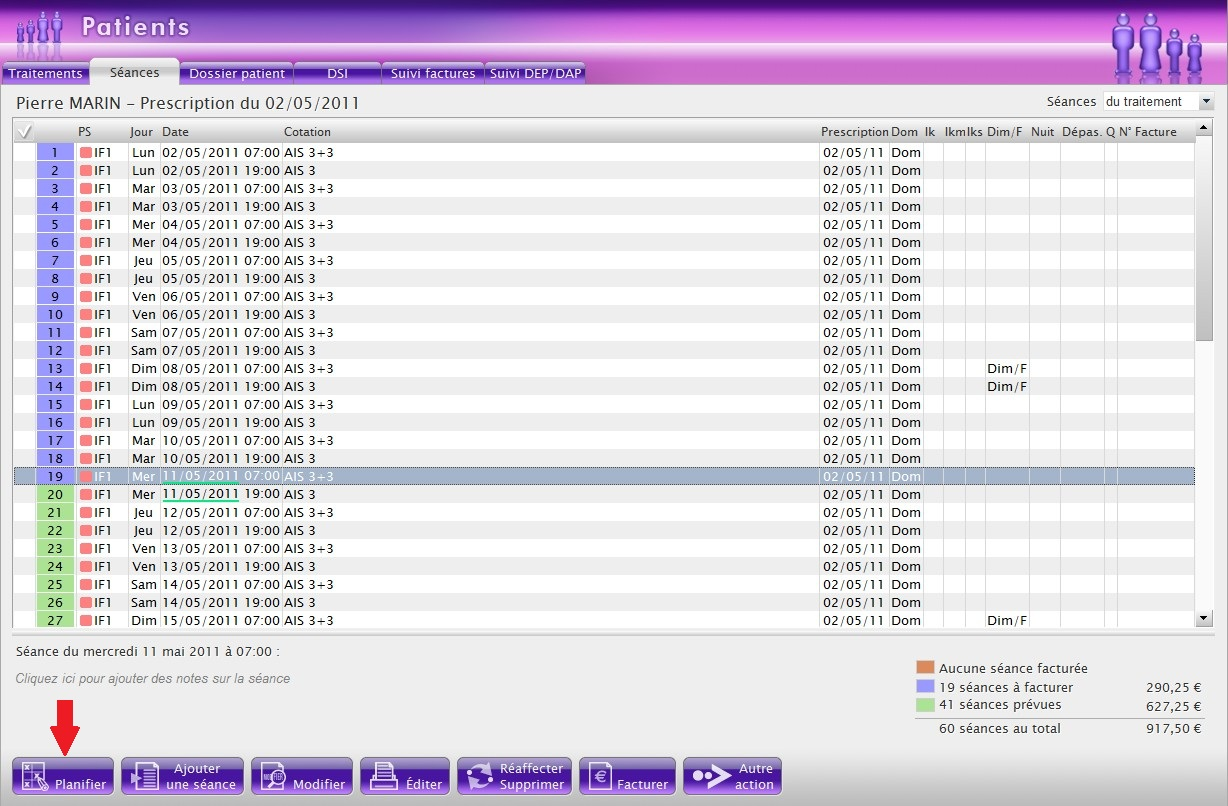1228x806 pixels.
Task: Open the Suivi DEP/DAP tab
Action: (536, 73)
